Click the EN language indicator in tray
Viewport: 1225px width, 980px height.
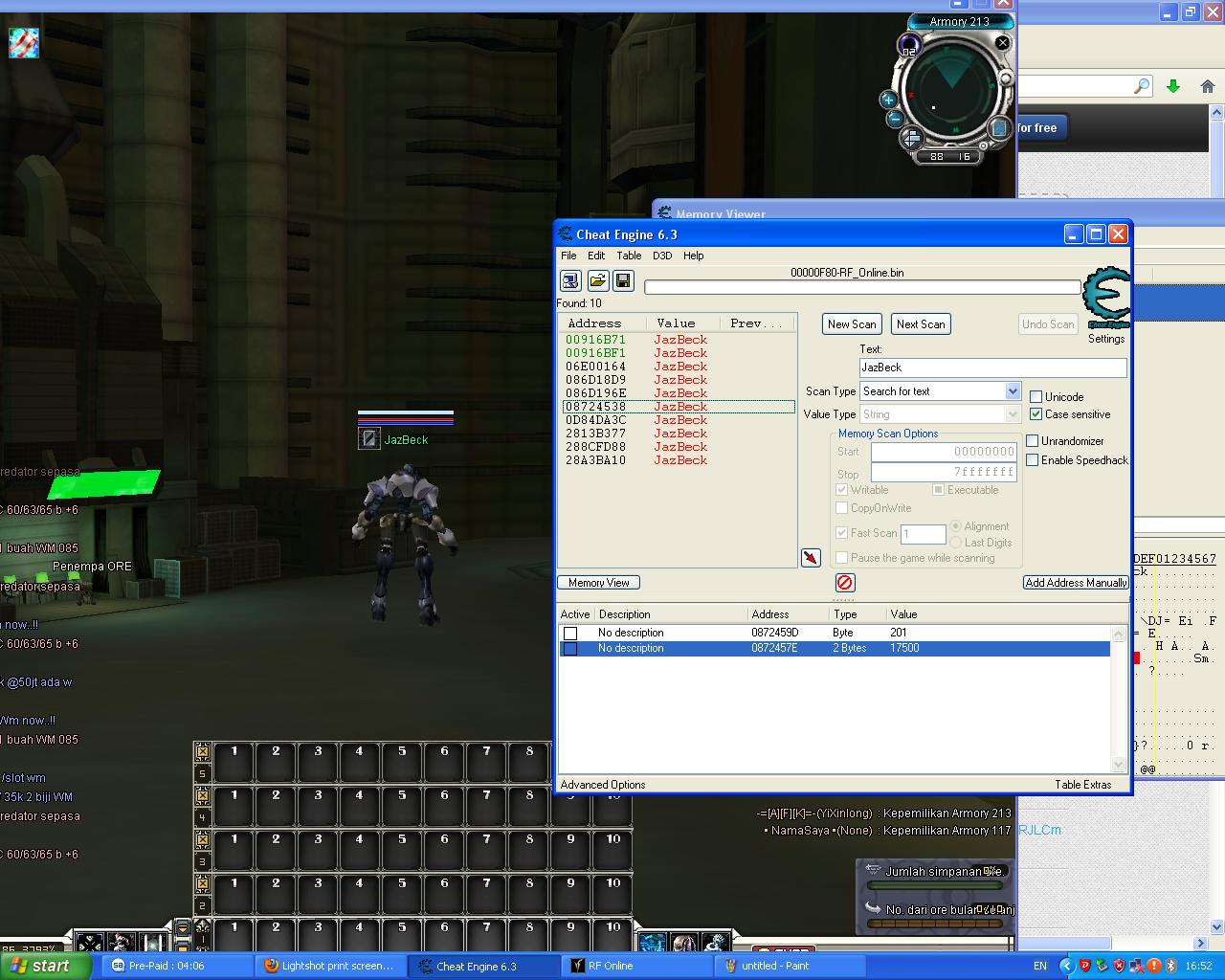tap(1040, 966)
